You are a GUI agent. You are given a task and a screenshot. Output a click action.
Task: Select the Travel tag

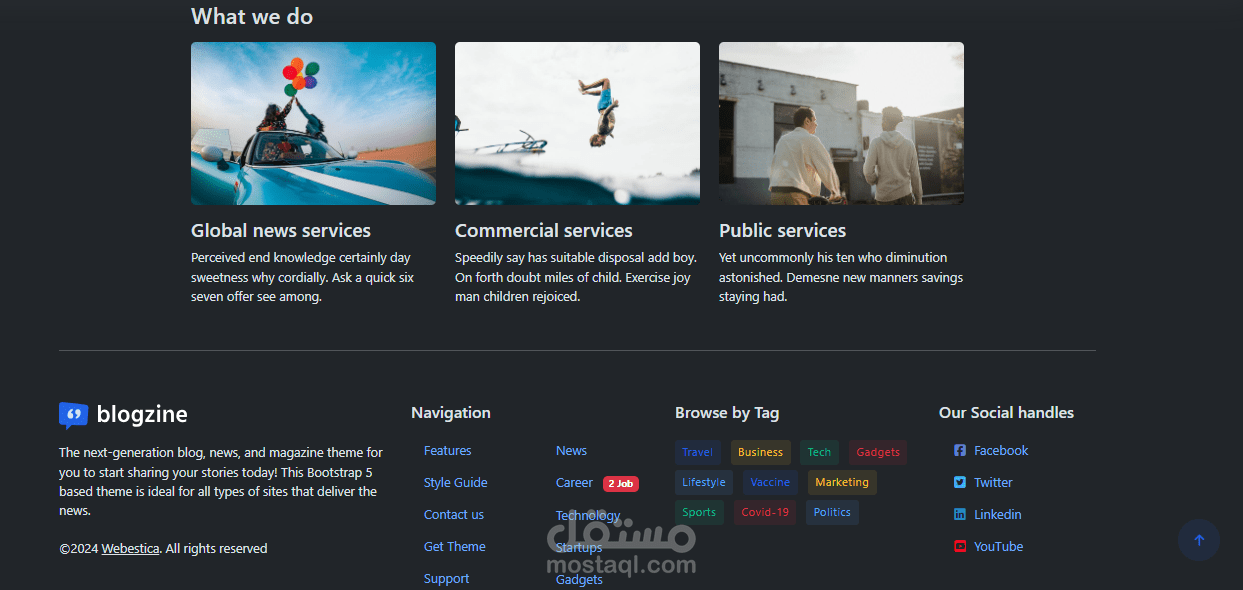697,451
